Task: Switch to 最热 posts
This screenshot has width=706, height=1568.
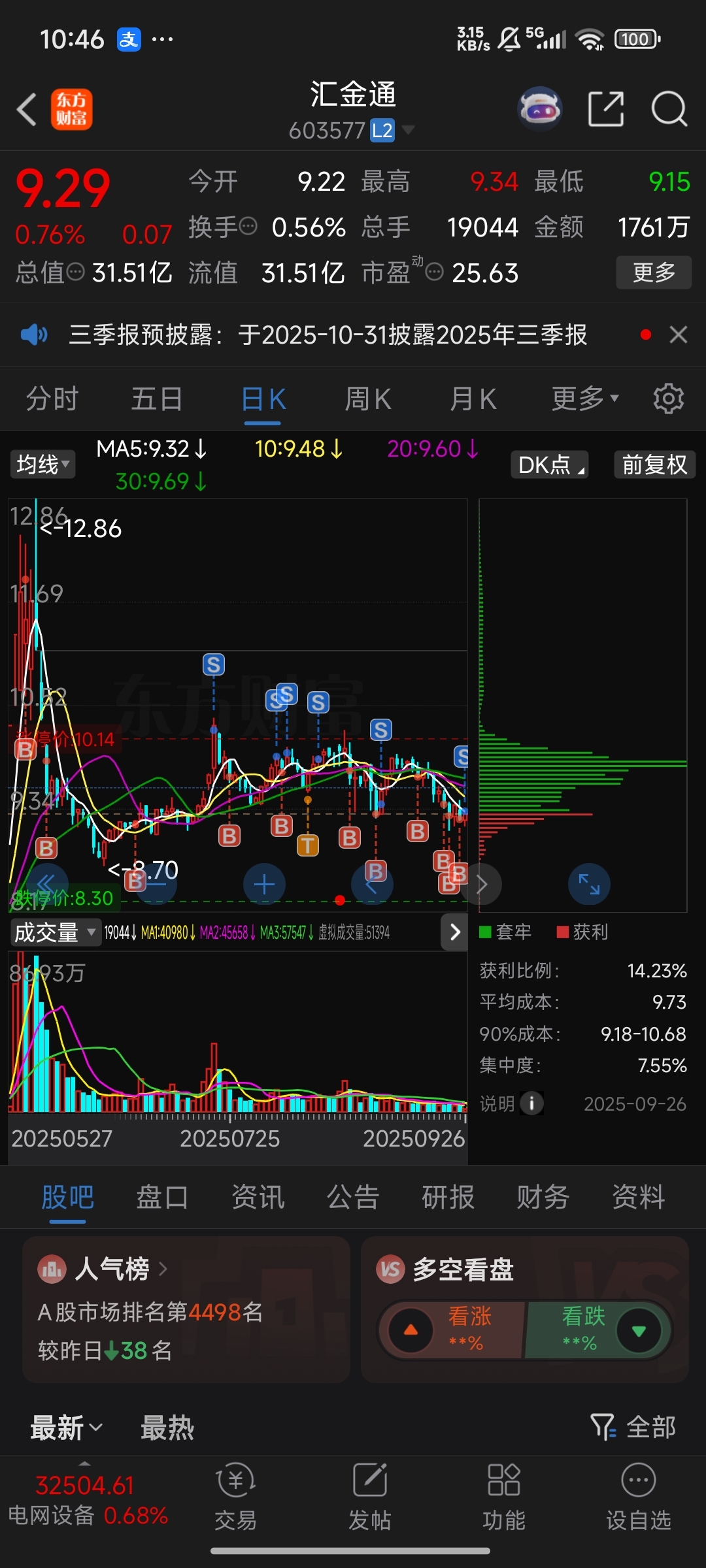Action: (167, 1428)
